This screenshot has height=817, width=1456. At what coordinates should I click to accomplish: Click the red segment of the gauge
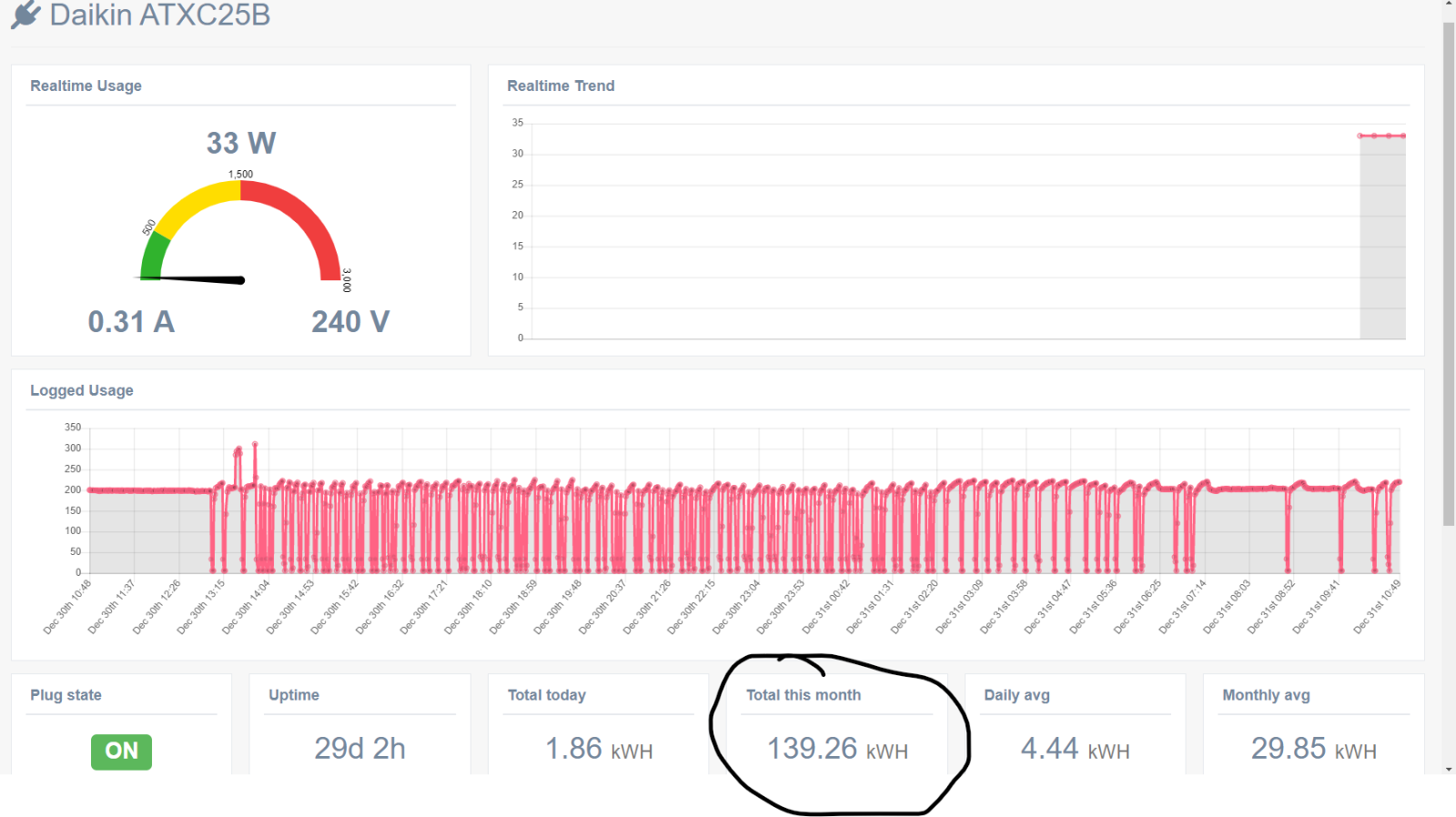(x=305, y=218)
